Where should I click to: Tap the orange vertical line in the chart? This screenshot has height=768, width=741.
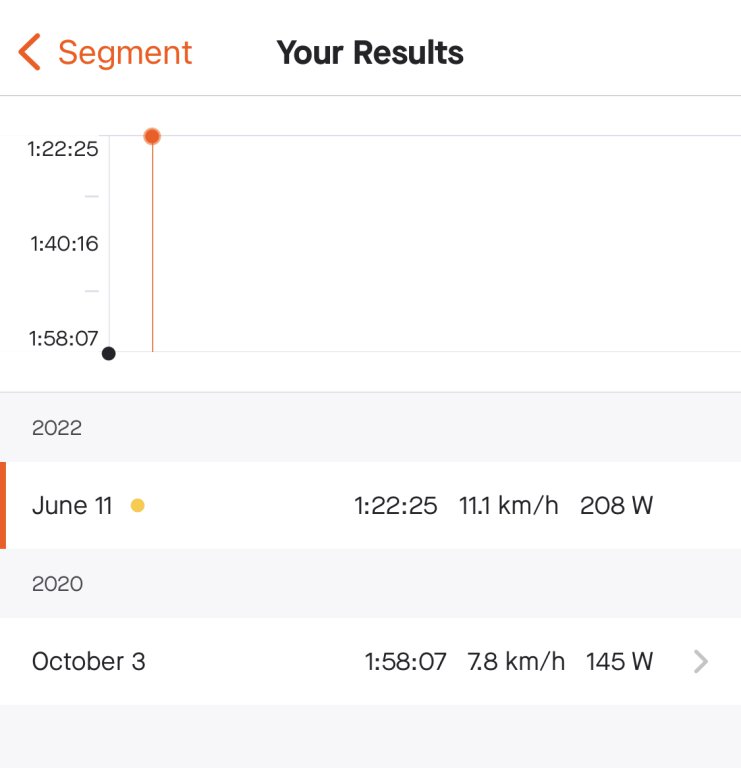click(152, 250)
